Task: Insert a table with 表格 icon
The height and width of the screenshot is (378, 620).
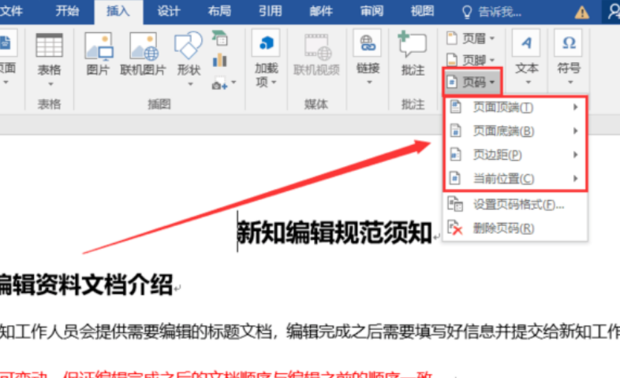Action: (x=49, y=45)
